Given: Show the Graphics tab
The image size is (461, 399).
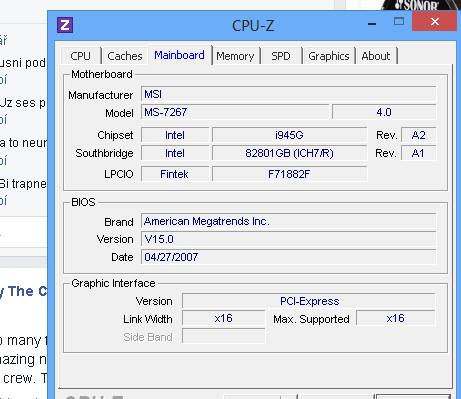Looking at the screenshot, I should 329,56.
